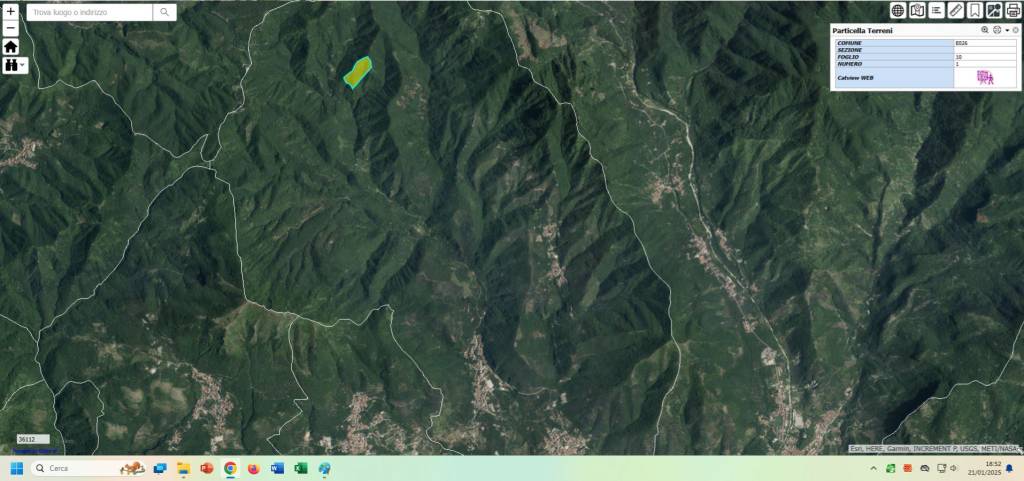Open the print map tool

coord(1013,10)
